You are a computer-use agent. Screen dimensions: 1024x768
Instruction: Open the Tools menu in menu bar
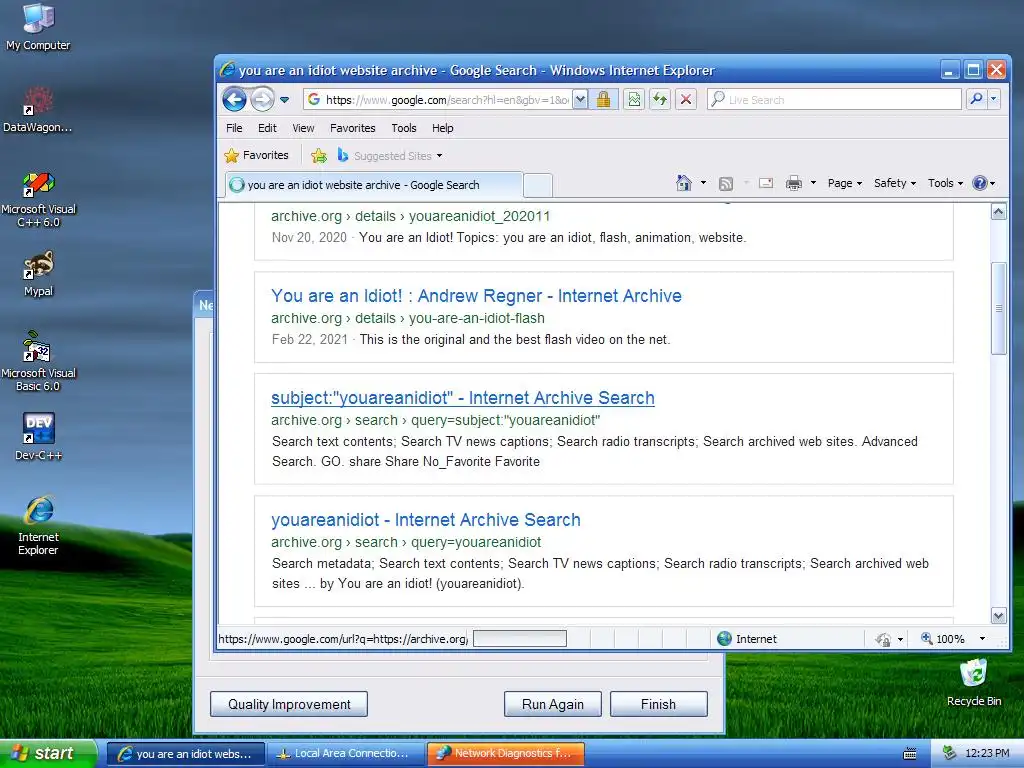coord(404,128)
